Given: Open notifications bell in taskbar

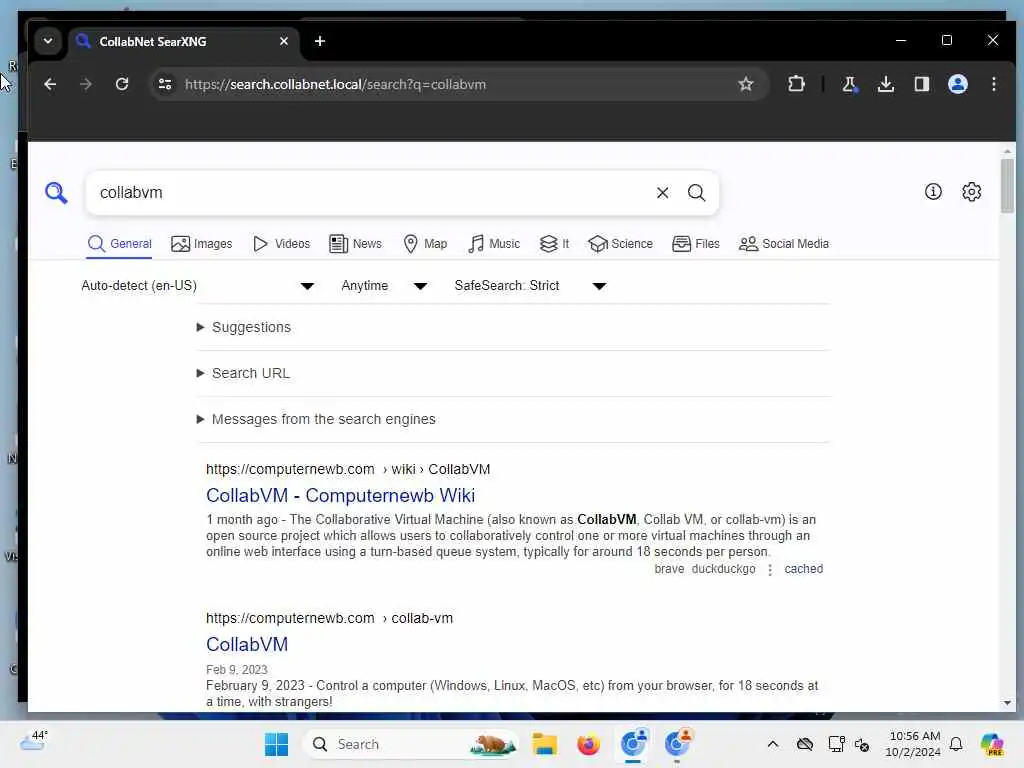Looking at the screenshot, I should click(956, 744).
